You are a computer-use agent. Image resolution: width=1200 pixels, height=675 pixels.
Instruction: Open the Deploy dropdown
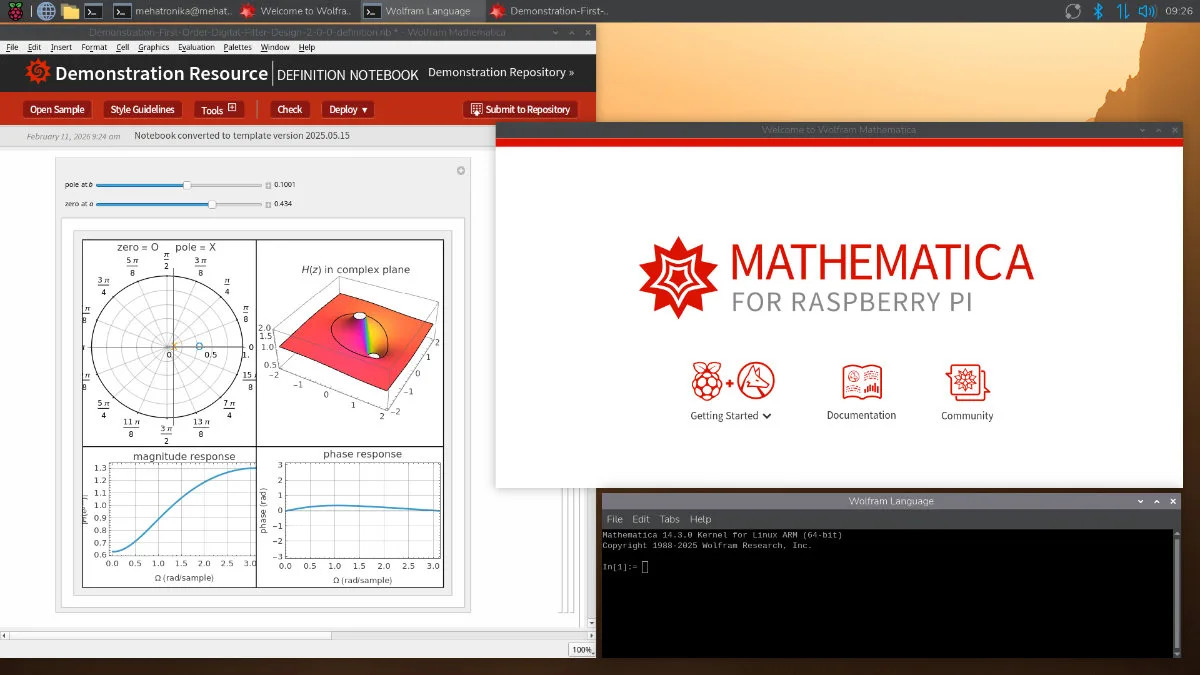(x=349, y=109)
